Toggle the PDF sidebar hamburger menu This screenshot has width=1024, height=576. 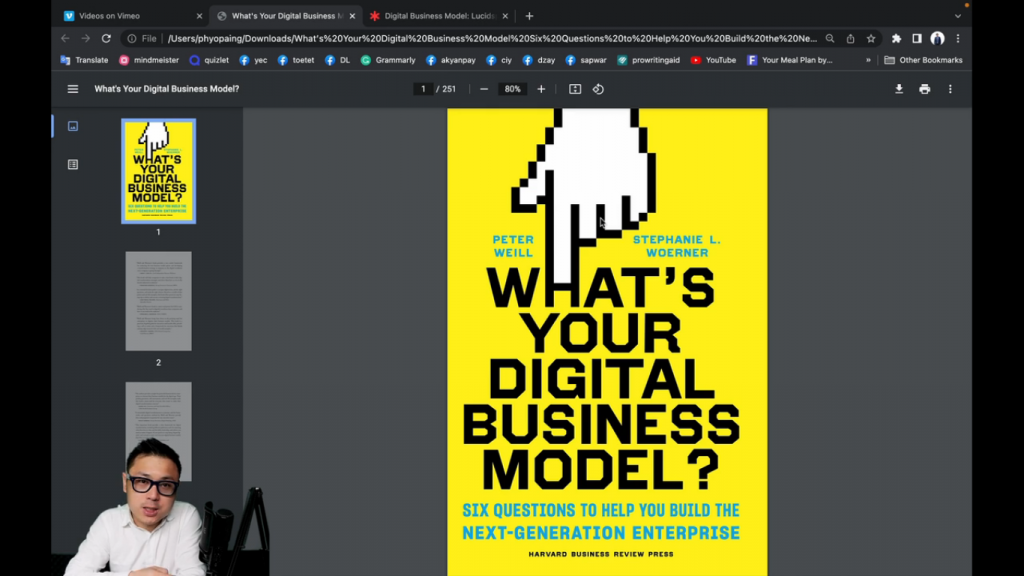click(x=72, y=89)
